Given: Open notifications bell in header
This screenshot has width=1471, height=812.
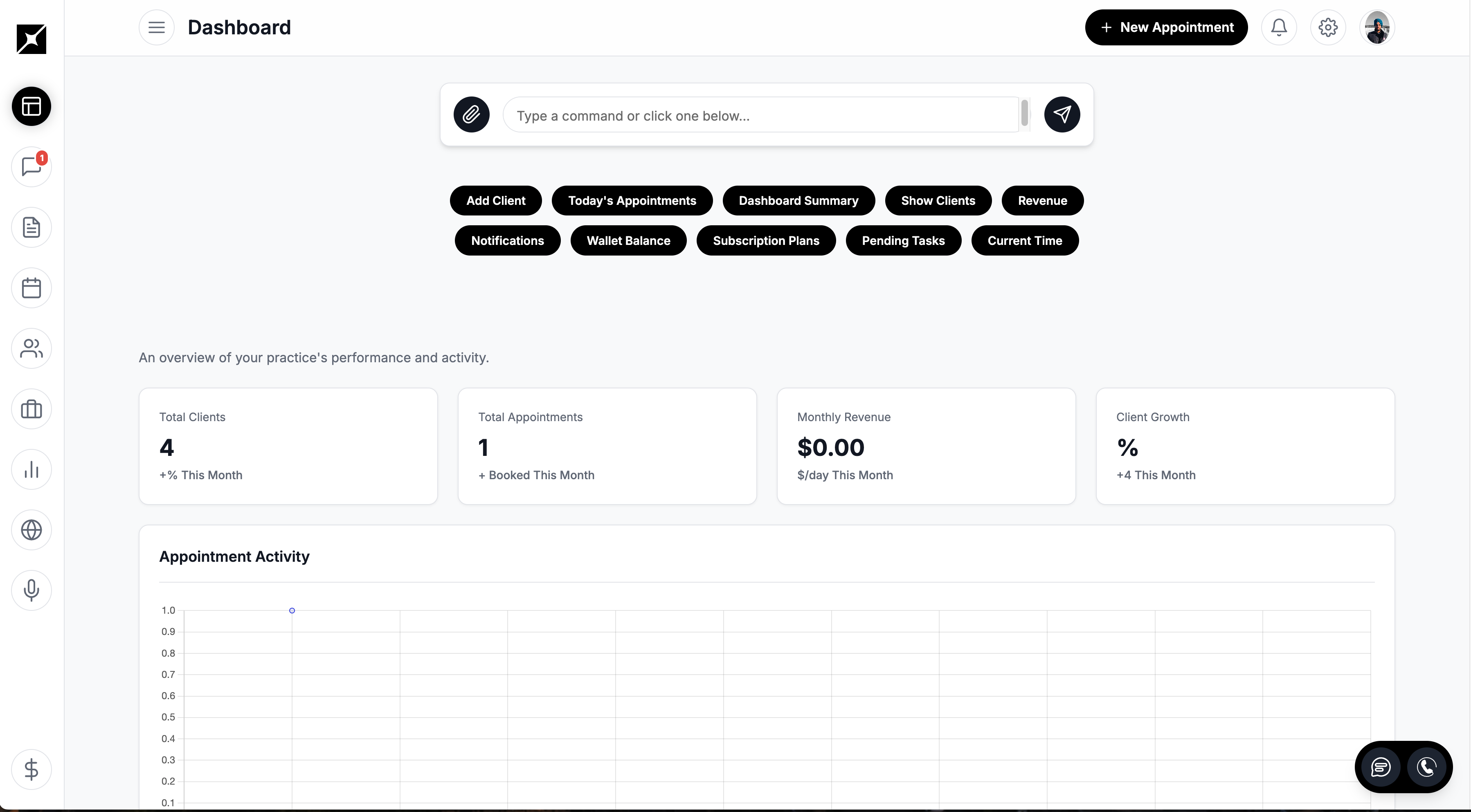Looking at the screenshot, I should tap(1279, 27).
